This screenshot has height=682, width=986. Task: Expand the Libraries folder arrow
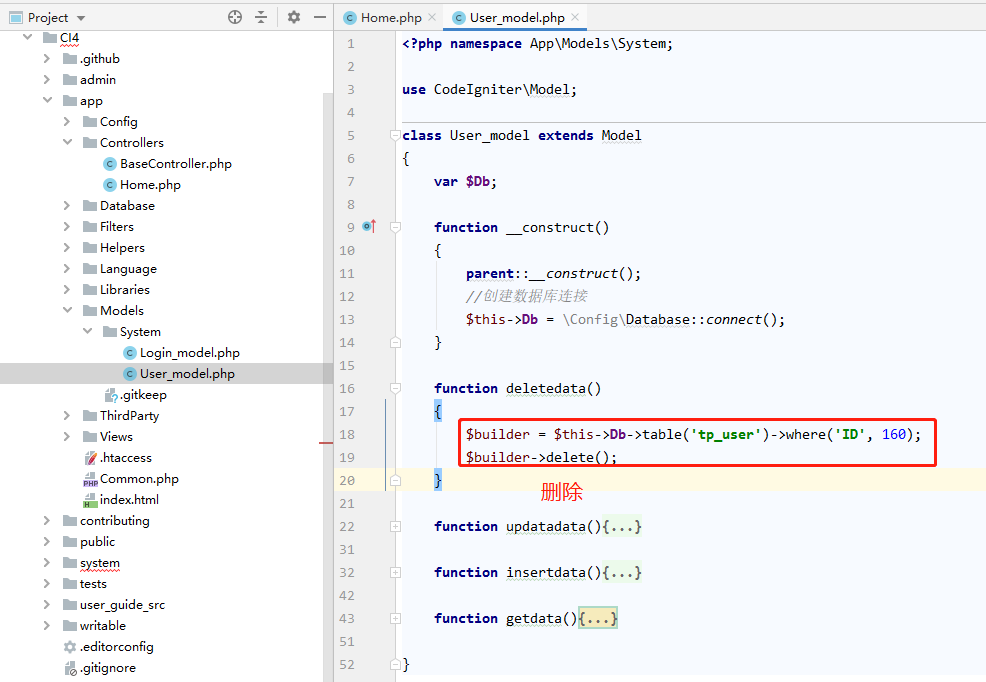67,289
